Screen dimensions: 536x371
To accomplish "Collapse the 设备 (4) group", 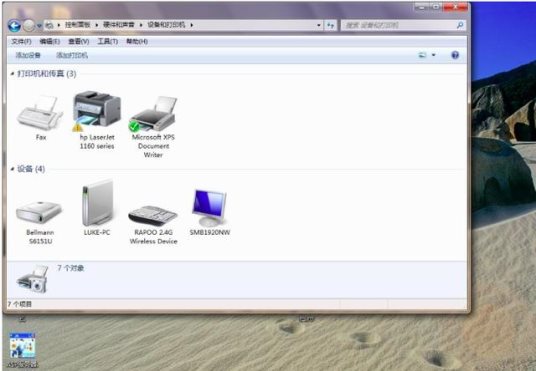I will [x=13, y=169].
